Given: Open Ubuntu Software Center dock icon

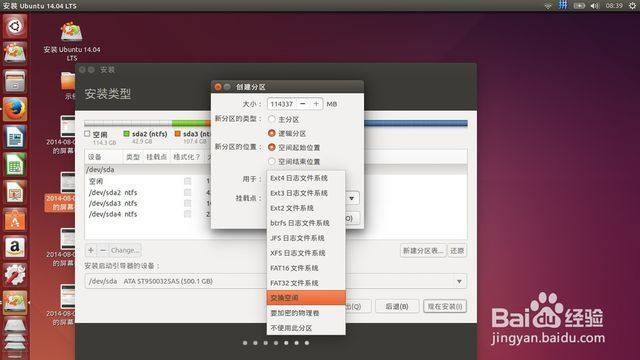Looking at the screenshot, I should pyautogui.click(x=15, y=220).
